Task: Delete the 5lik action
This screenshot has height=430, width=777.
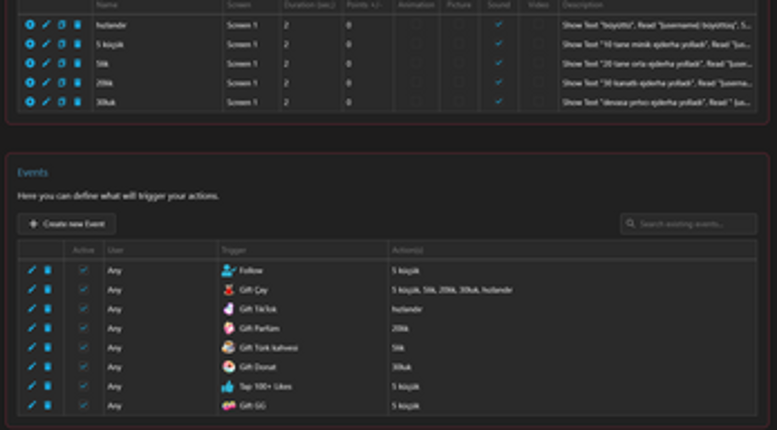Action: [x=77, y=63]
